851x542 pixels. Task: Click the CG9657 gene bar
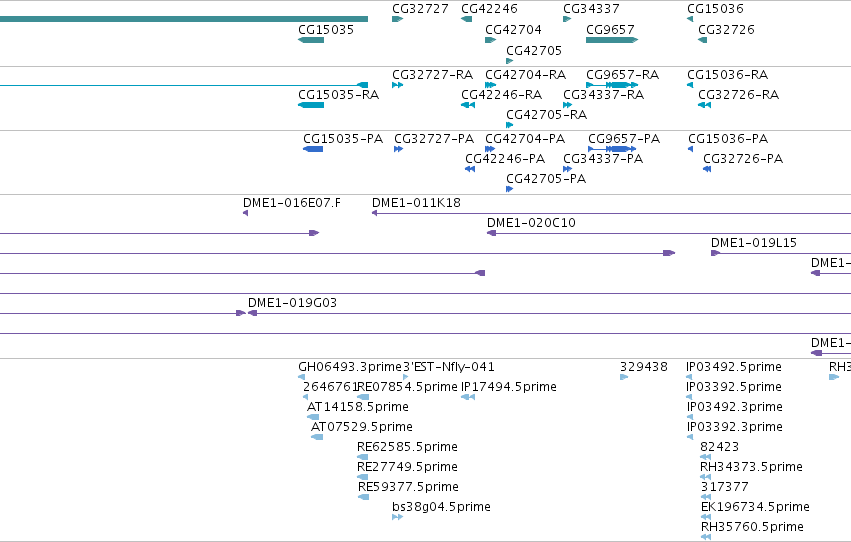612,40
